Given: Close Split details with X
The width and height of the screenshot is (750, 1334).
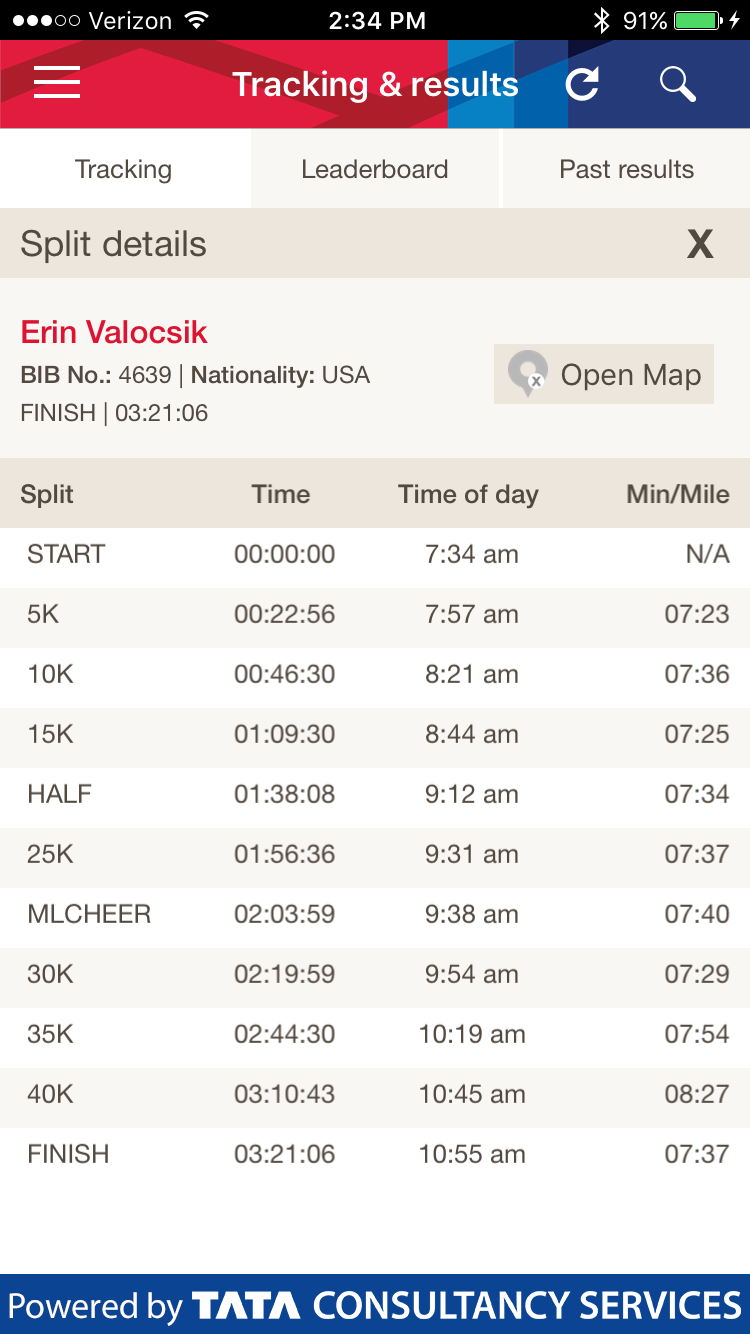Looking at the screenshot, I should click(700, 244).
